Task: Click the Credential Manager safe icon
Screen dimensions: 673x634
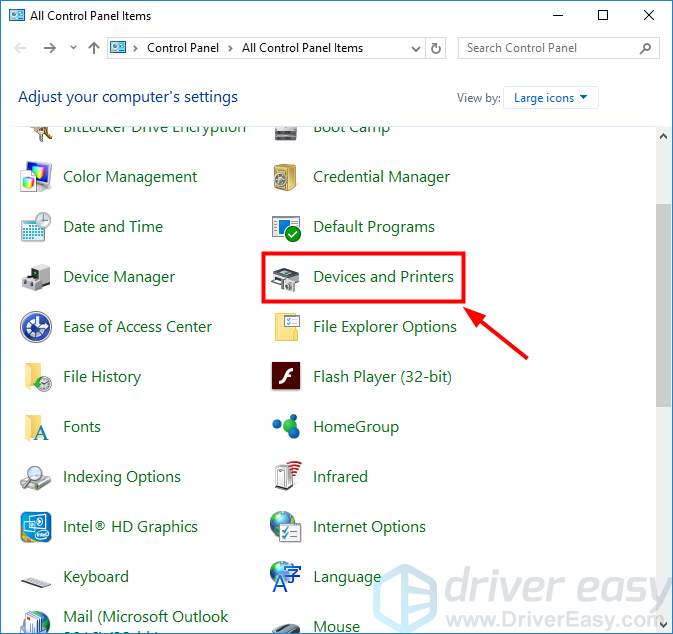Action: click(286, 177)
